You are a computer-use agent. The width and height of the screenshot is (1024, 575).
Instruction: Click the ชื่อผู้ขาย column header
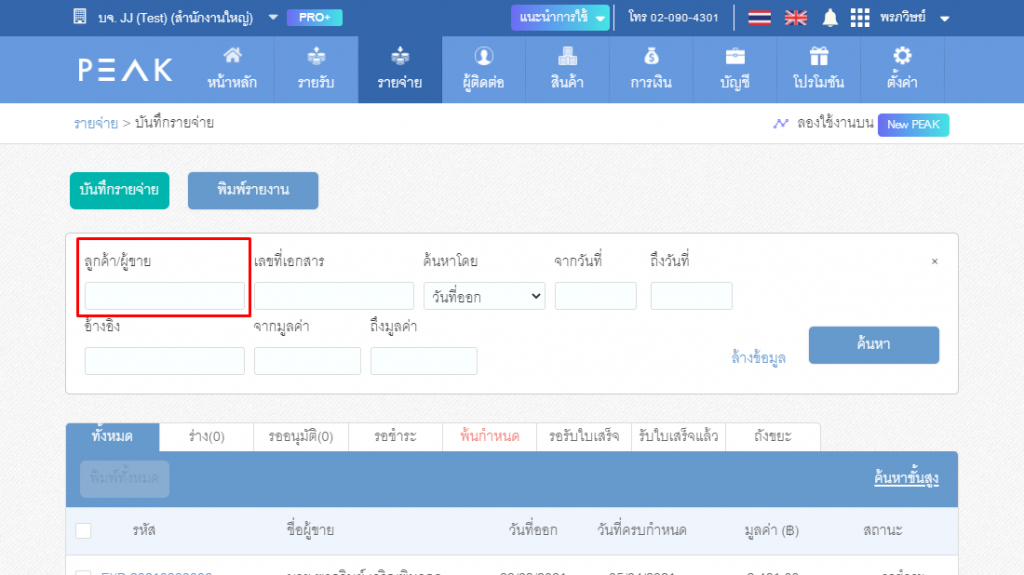pyautogui.click(x=310, y=531)
